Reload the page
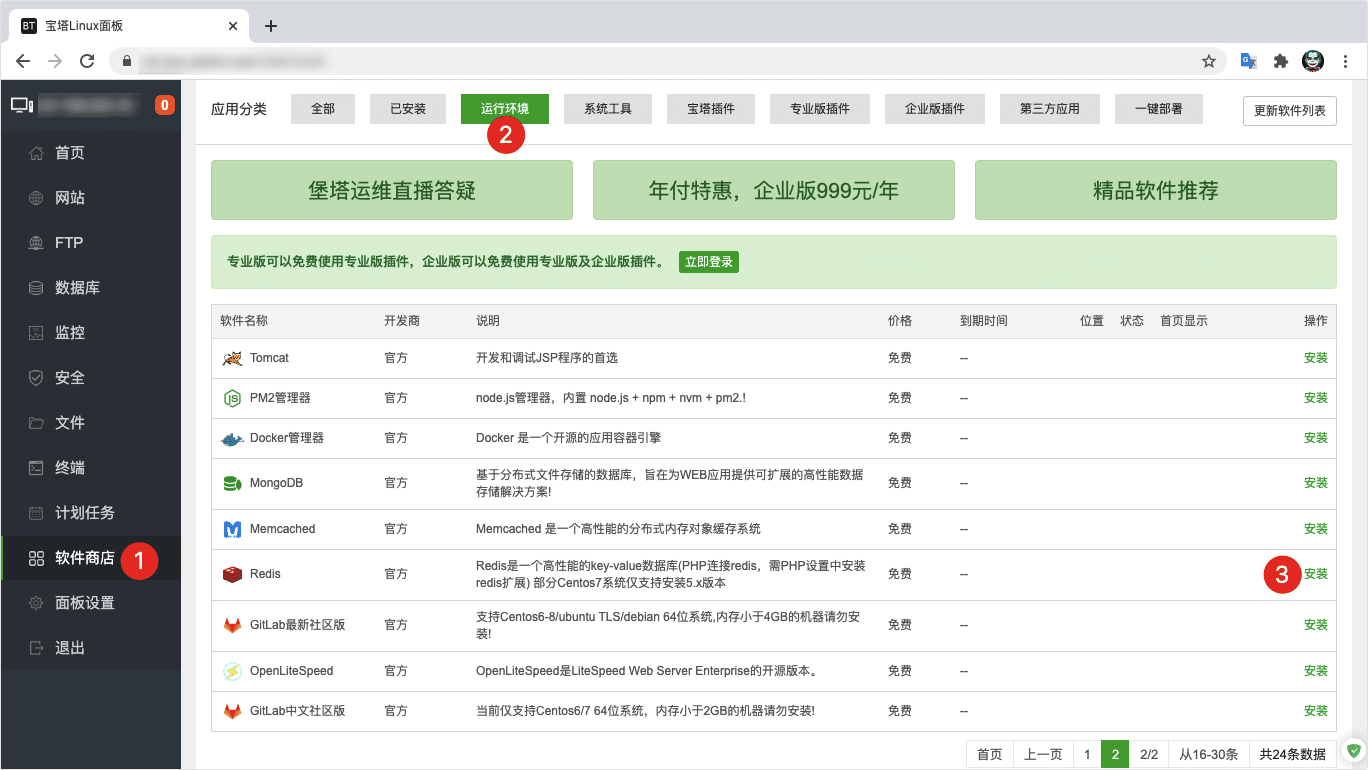Screen dimensions: 1368x770 point(87,61)
